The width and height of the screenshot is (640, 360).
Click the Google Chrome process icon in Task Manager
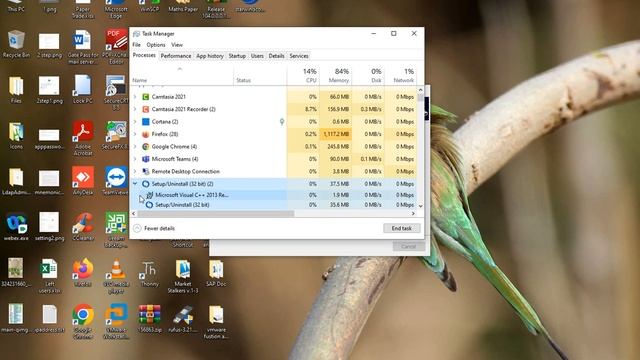pos(145,147)
